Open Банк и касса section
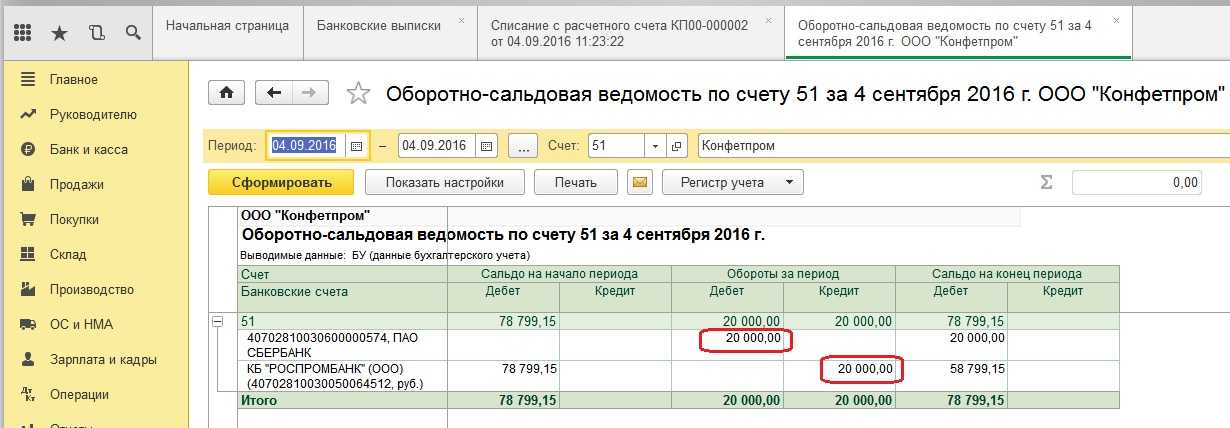The width and height of the screenshot is (1230, 428). coord(88,149)
